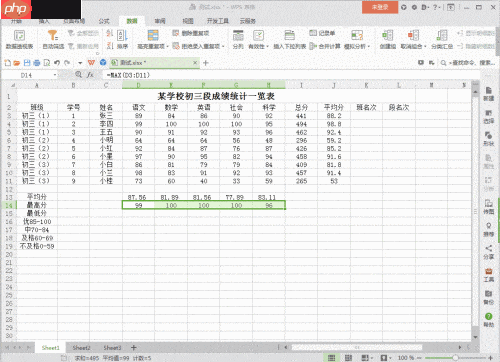Open the 工具 tools sidebar icon
Image resolution: width=500 pixels, height=362 pixels.
point(489,275)
